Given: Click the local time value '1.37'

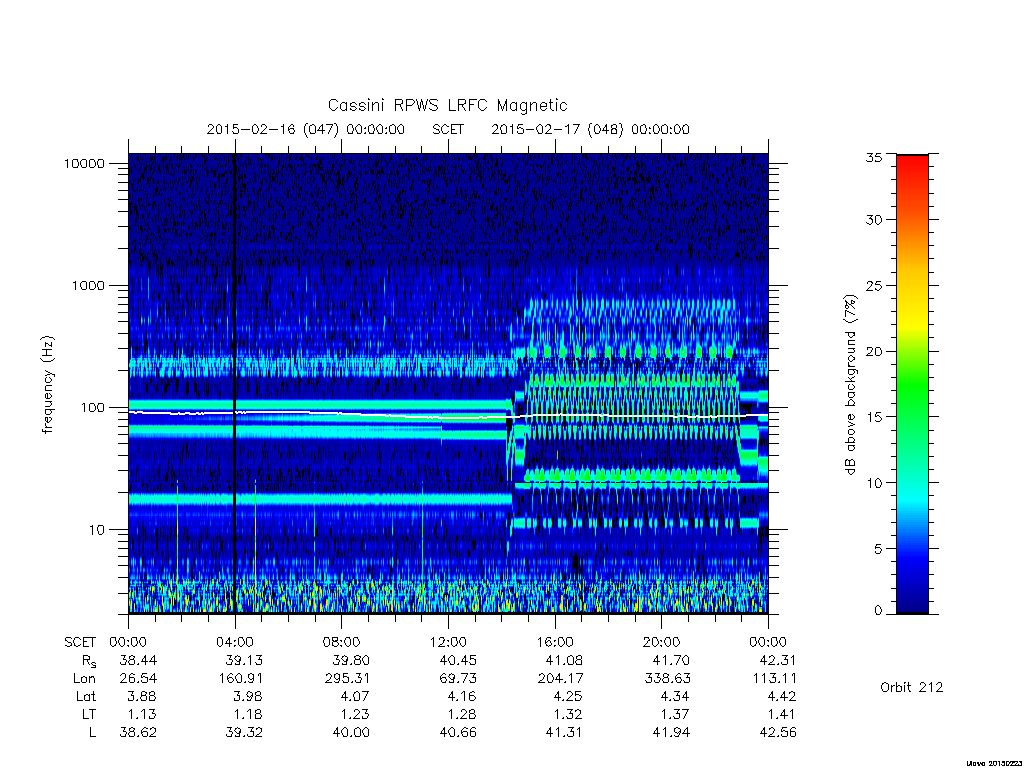Looking at the screenshot, I should [675, 714].
